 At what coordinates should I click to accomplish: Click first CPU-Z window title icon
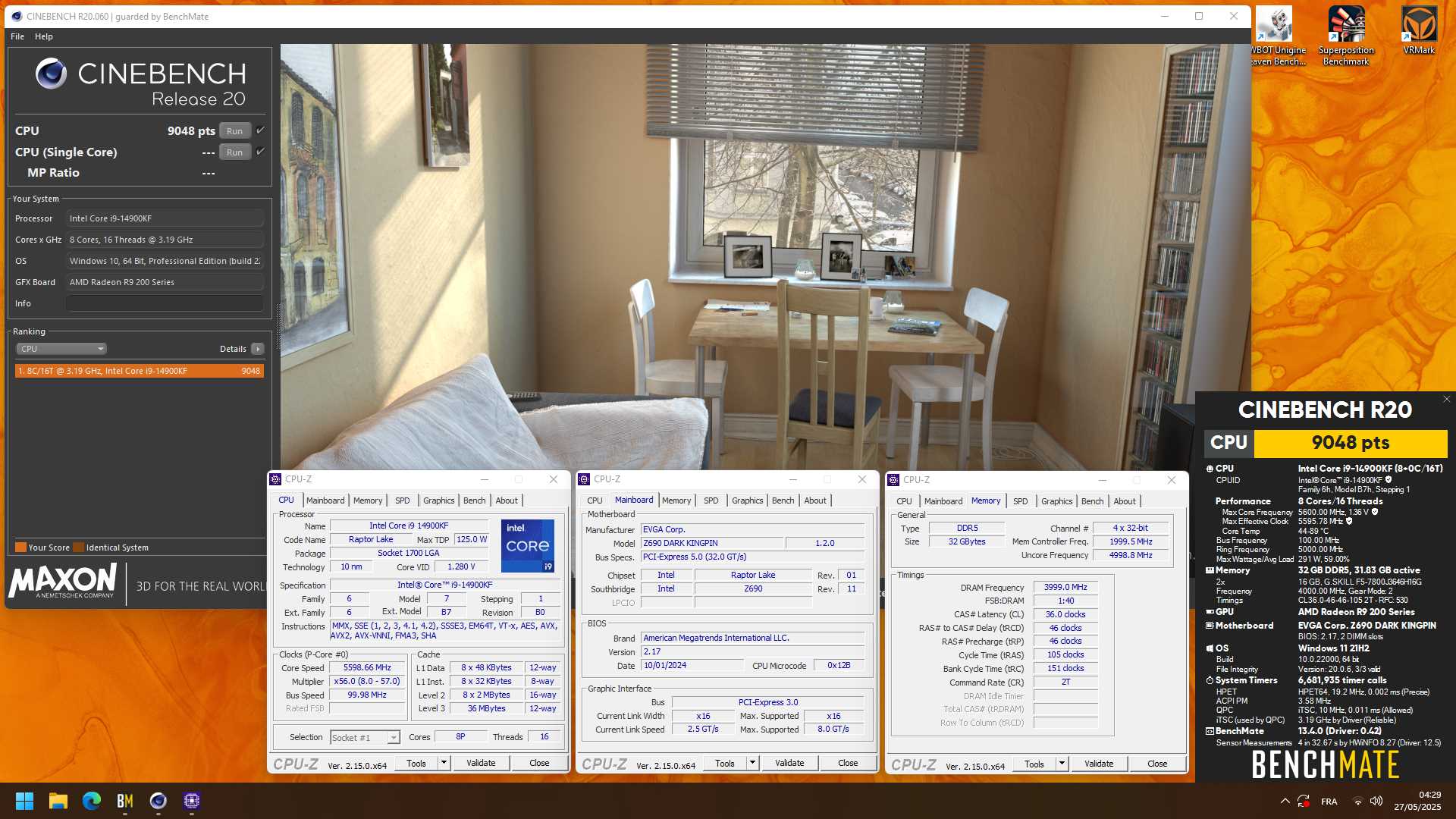(276, 479)
